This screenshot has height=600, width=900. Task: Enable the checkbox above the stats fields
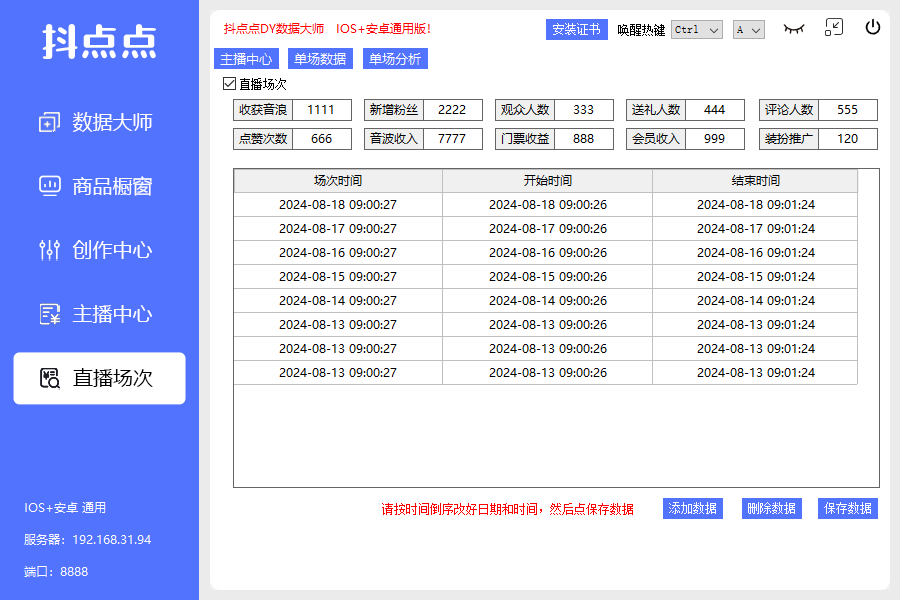[228, 84]
